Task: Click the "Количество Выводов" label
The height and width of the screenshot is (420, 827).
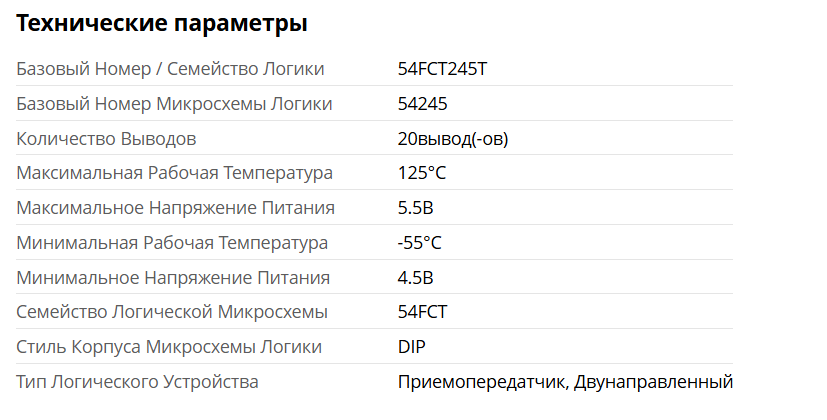Action: 106,138
